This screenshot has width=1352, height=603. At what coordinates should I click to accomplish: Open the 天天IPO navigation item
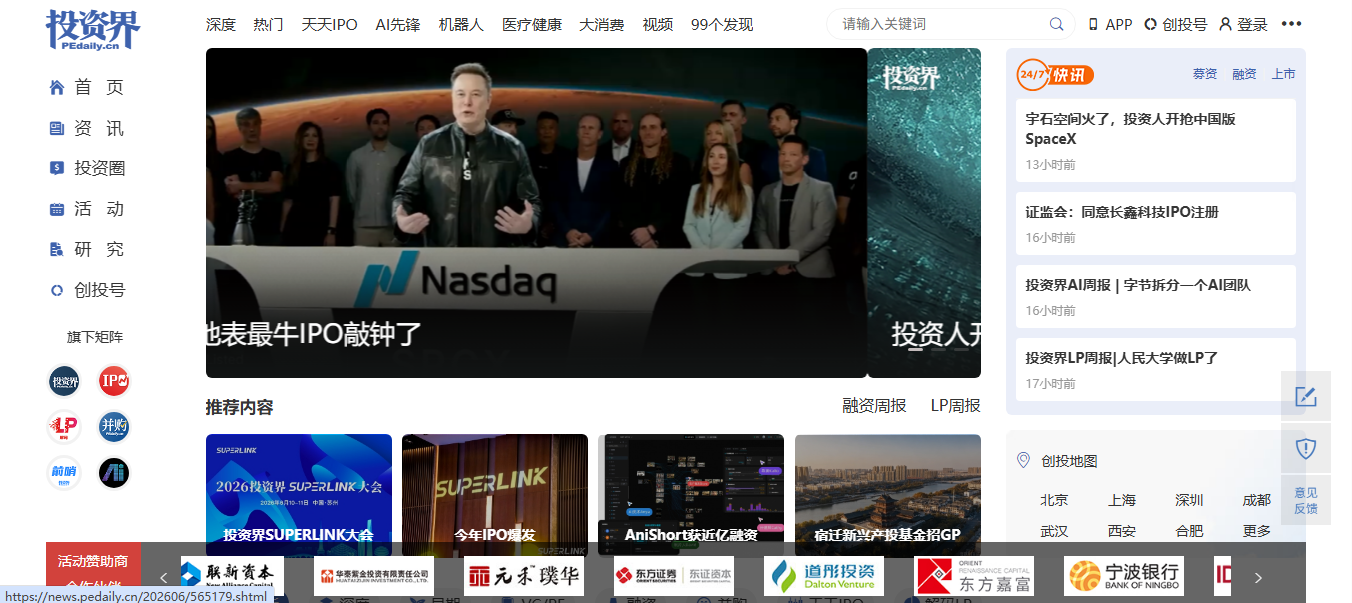point(330,24)
